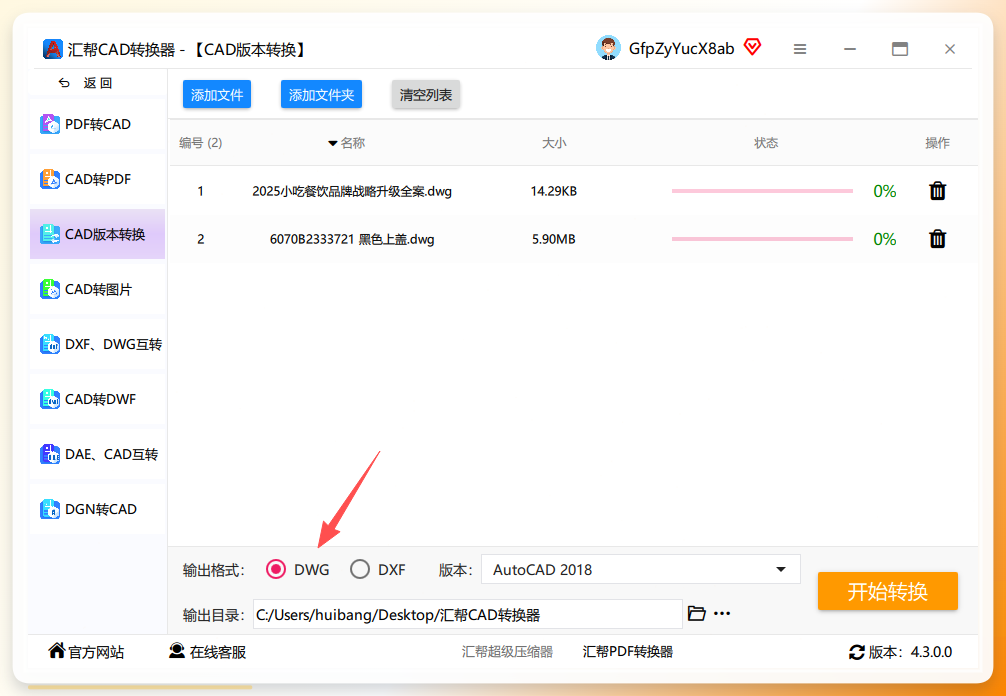
Task: Click the 添加文件 button
Action: coord(217,94)
